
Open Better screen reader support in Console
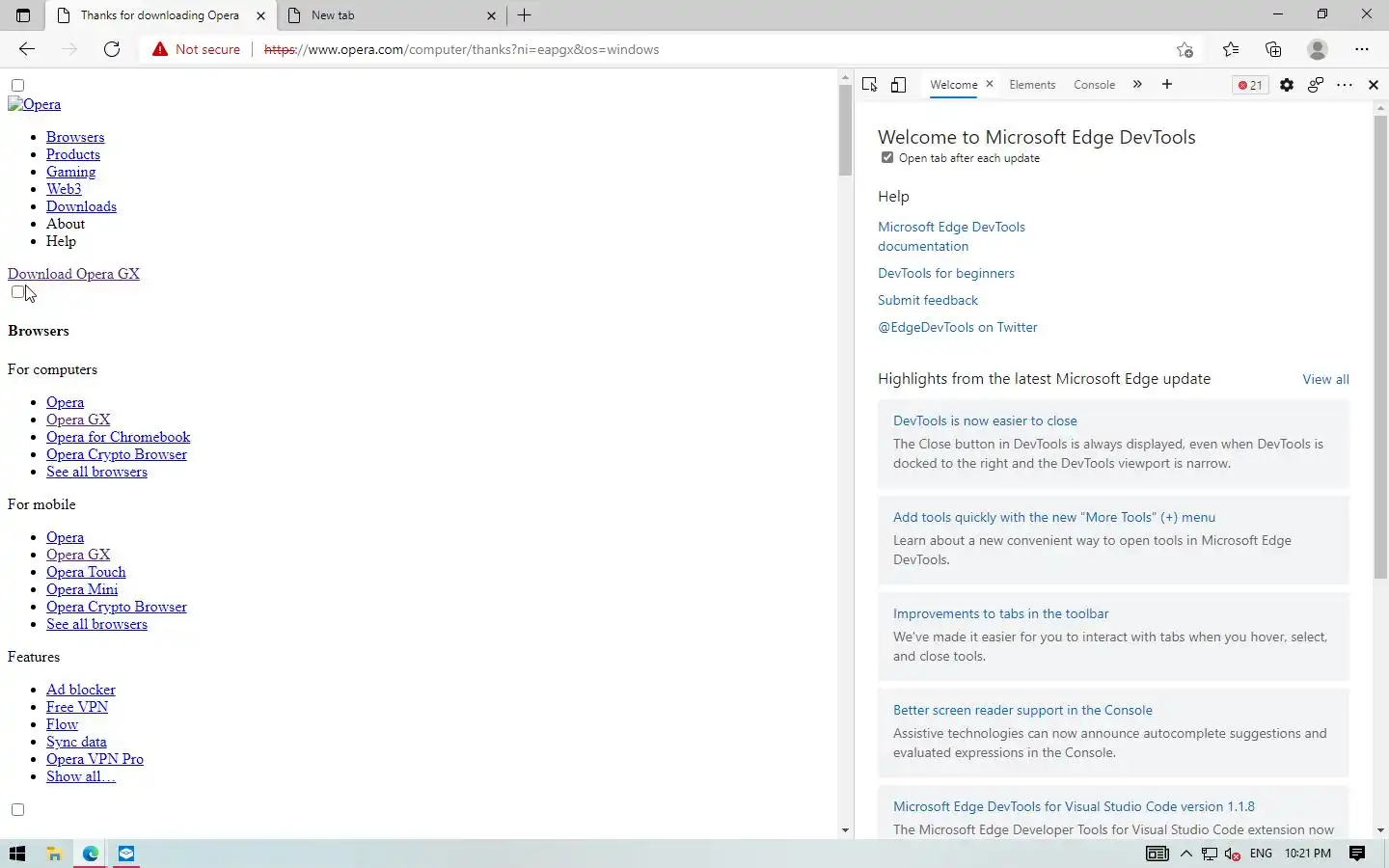(1022, 710)
